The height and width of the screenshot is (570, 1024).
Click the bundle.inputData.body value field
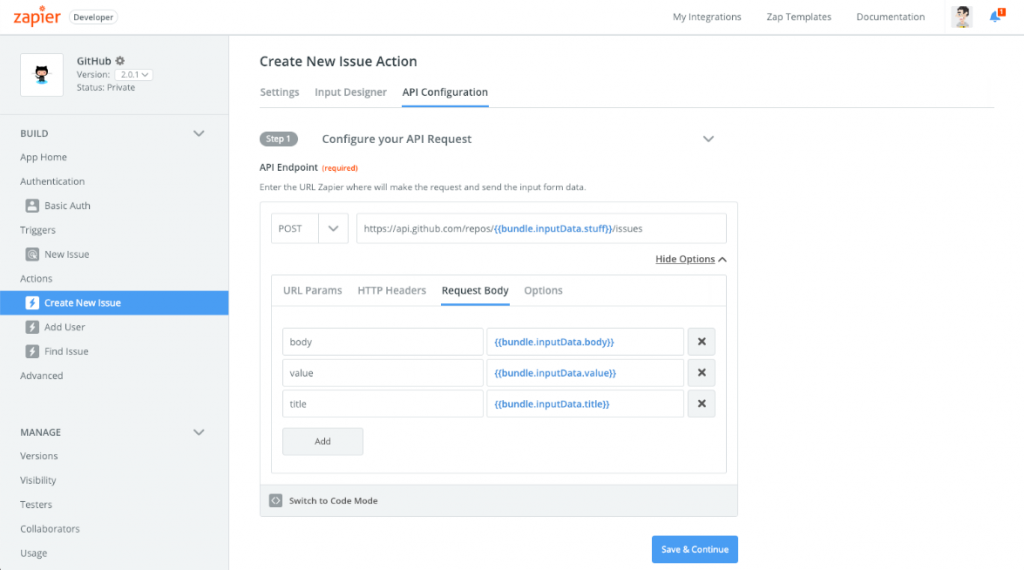(585, 341)
